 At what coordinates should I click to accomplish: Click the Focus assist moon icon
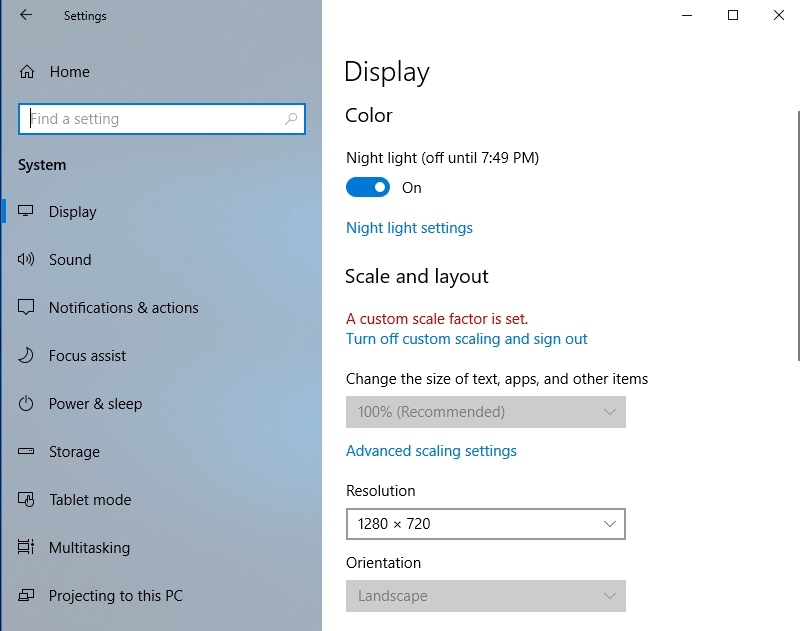click(x=27, y=356)
